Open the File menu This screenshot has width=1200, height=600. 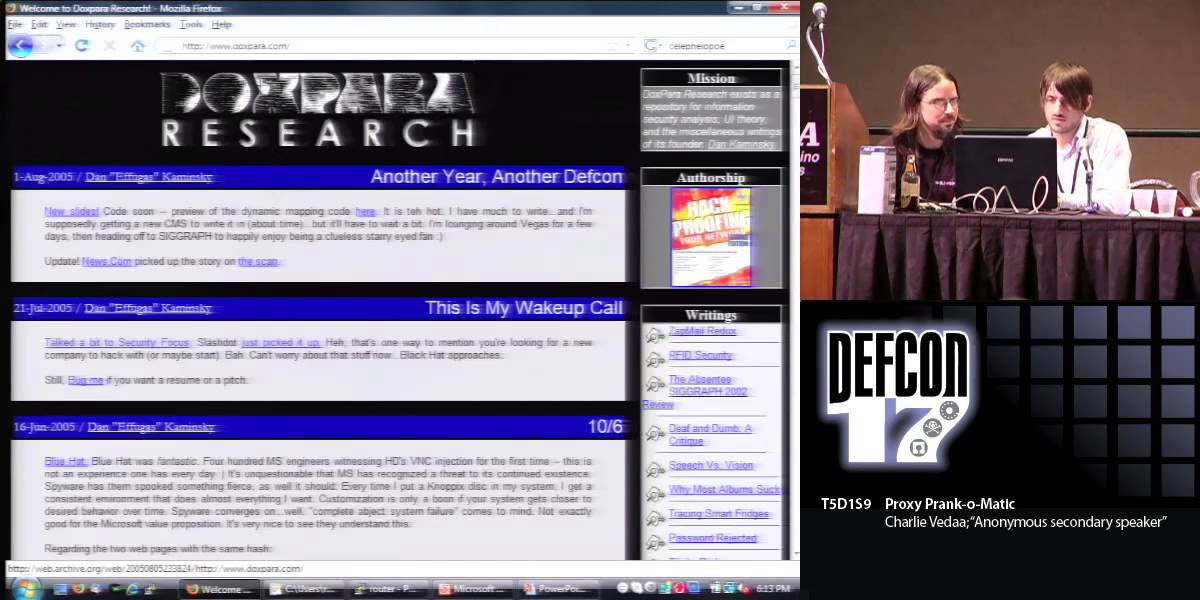point(15,24)
